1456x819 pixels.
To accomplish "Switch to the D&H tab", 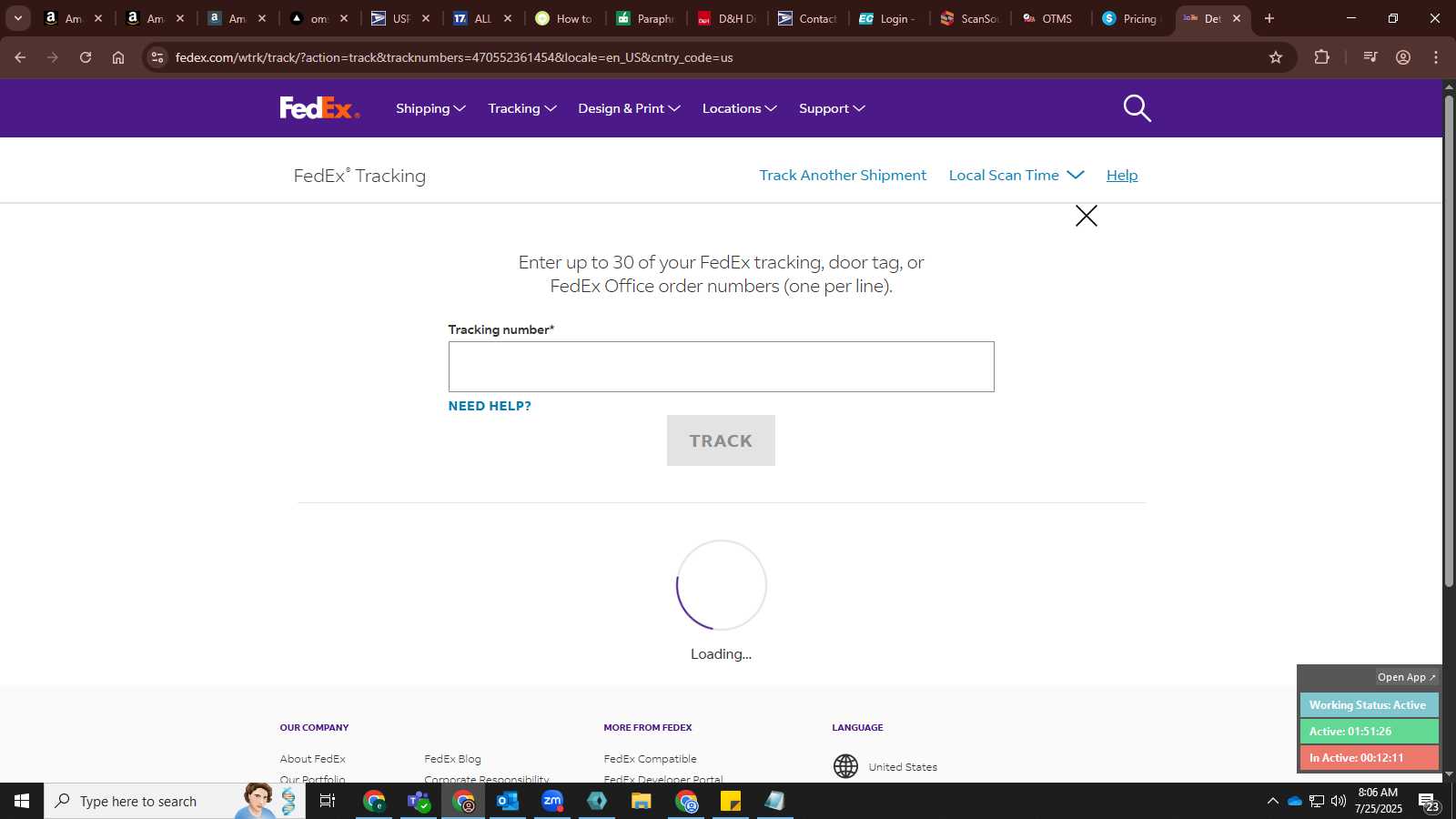I will (727, 18).
